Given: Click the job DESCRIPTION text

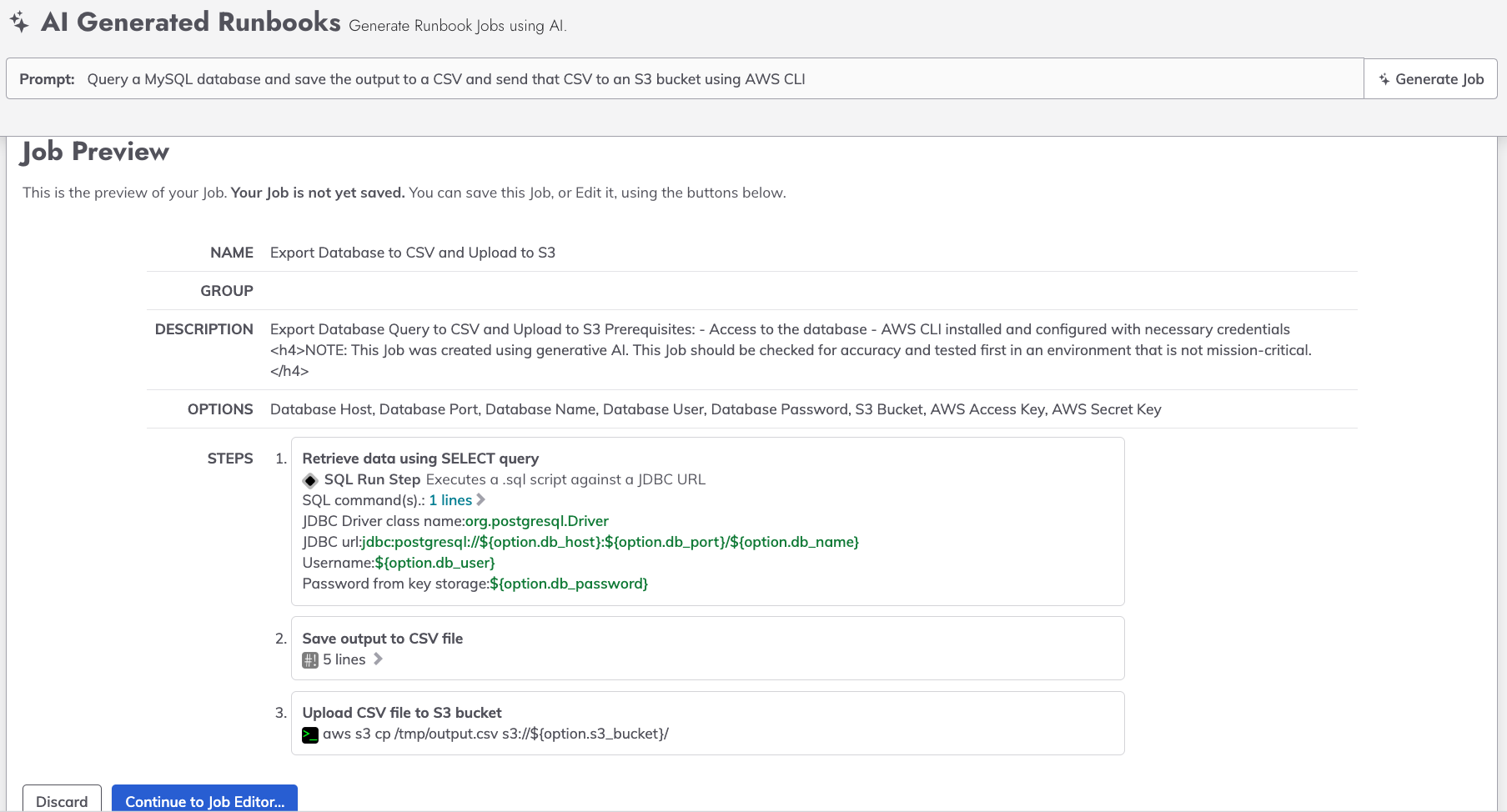Looking at the screenshot, I should point(791,350).
